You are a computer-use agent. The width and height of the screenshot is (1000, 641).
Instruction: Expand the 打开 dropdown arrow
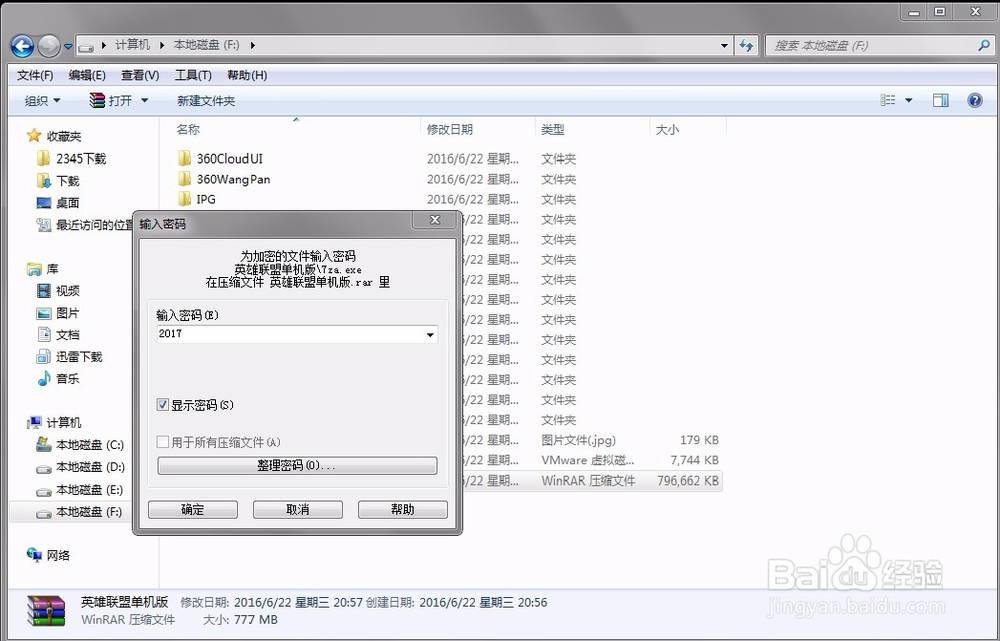pos(144,100)
